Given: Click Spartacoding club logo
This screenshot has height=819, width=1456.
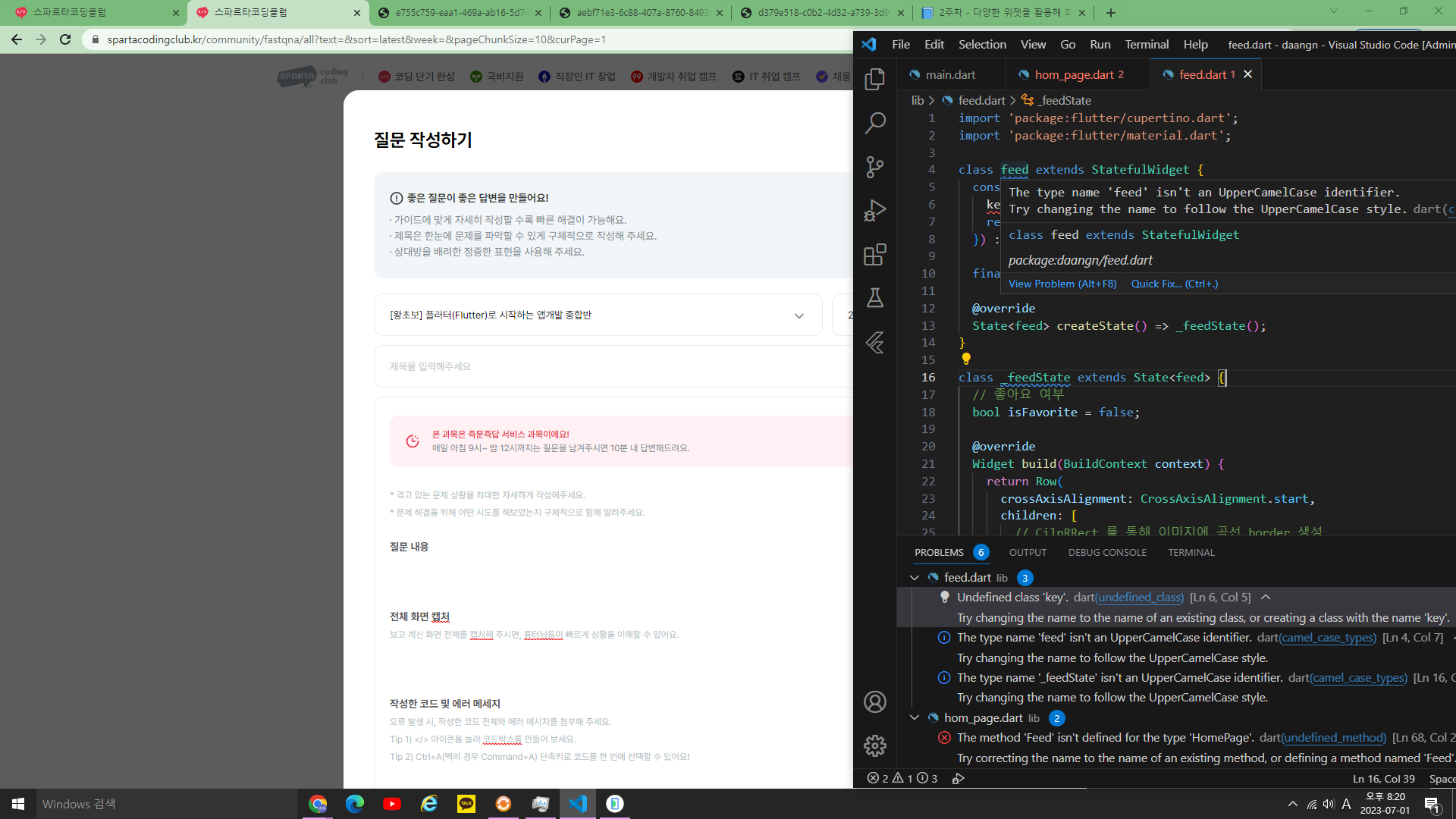Looking at the screenshot, I should 312,77.
